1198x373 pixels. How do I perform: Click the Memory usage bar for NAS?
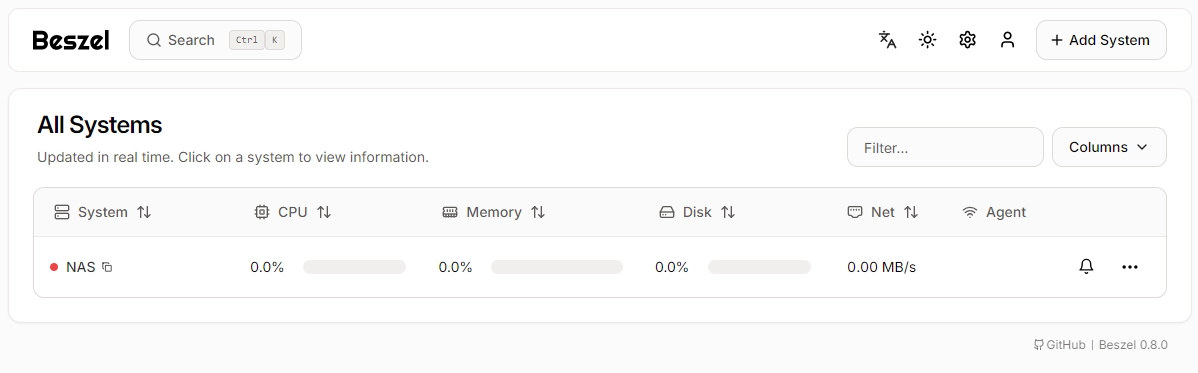pyautogui.click(x=557, y=267)
